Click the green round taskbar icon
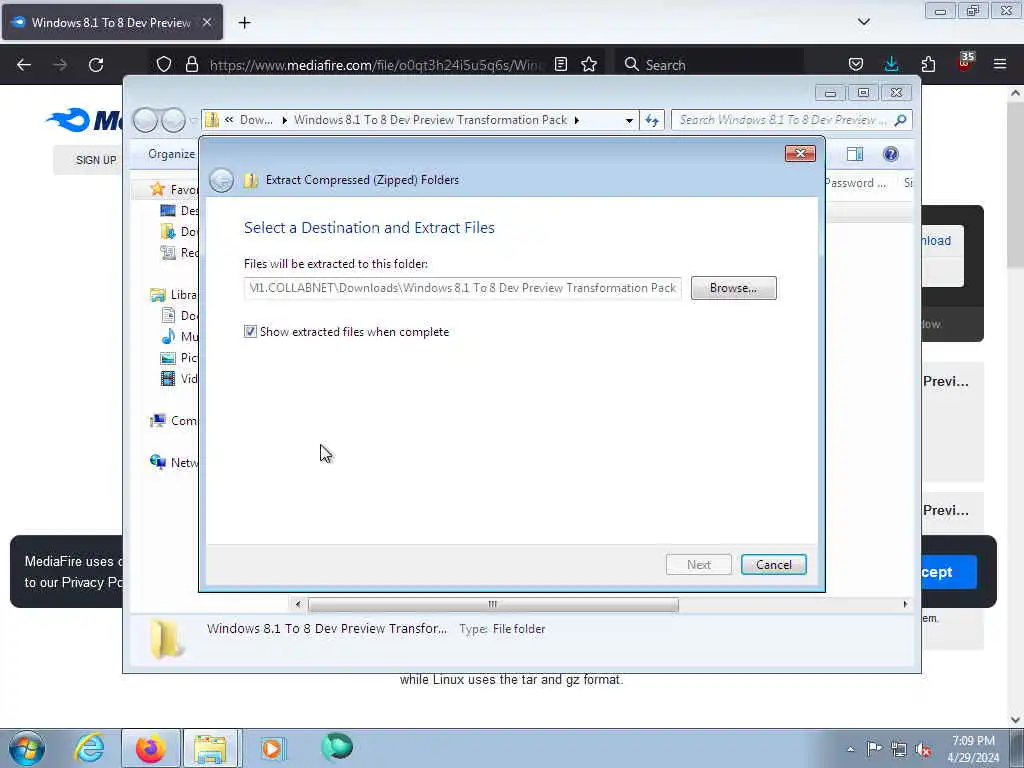1024x768 pixels. tap(337, 747)
